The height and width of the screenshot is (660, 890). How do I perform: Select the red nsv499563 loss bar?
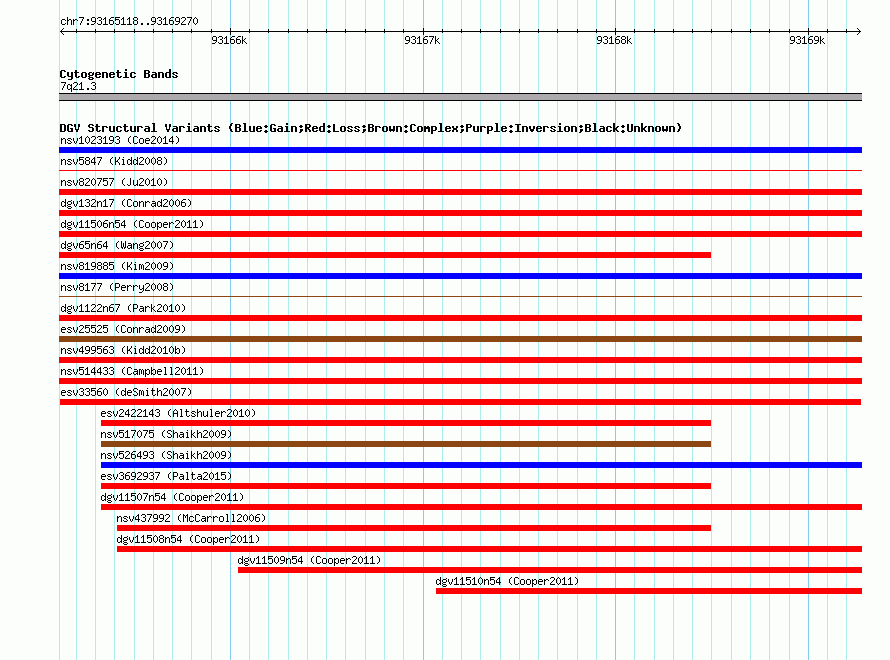pos(460,360)
